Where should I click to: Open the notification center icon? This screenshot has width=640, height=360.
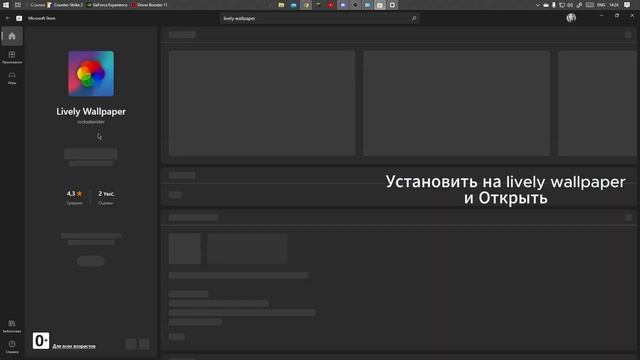[627, 5]
